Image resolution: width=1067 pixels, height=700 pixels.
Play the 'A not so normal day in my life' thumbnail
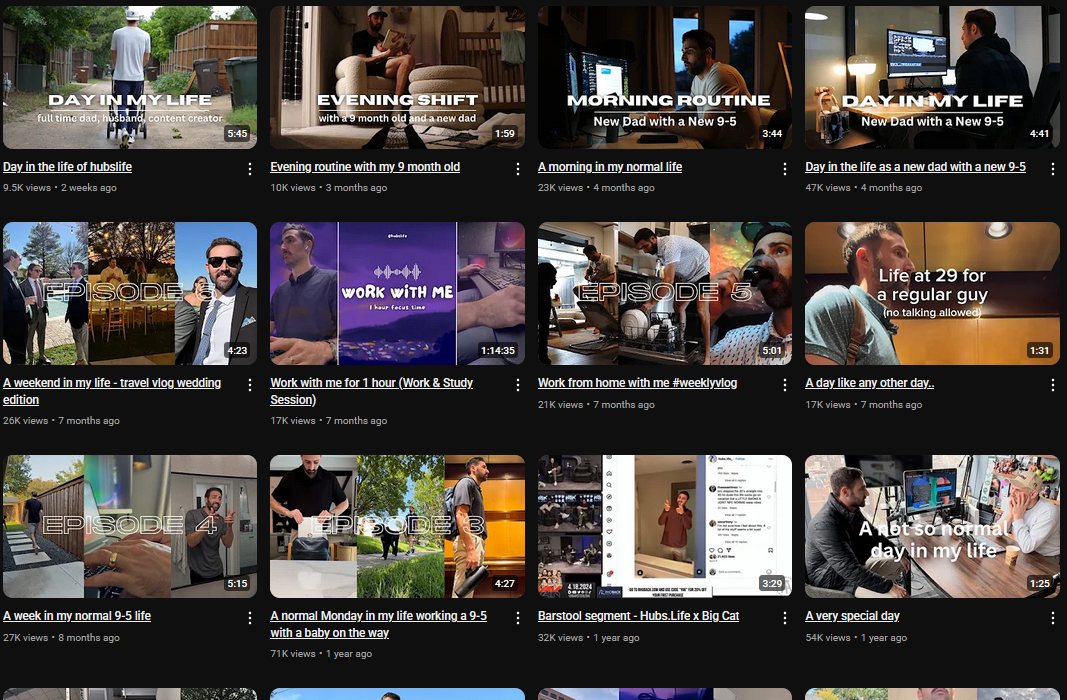point(932,527)
